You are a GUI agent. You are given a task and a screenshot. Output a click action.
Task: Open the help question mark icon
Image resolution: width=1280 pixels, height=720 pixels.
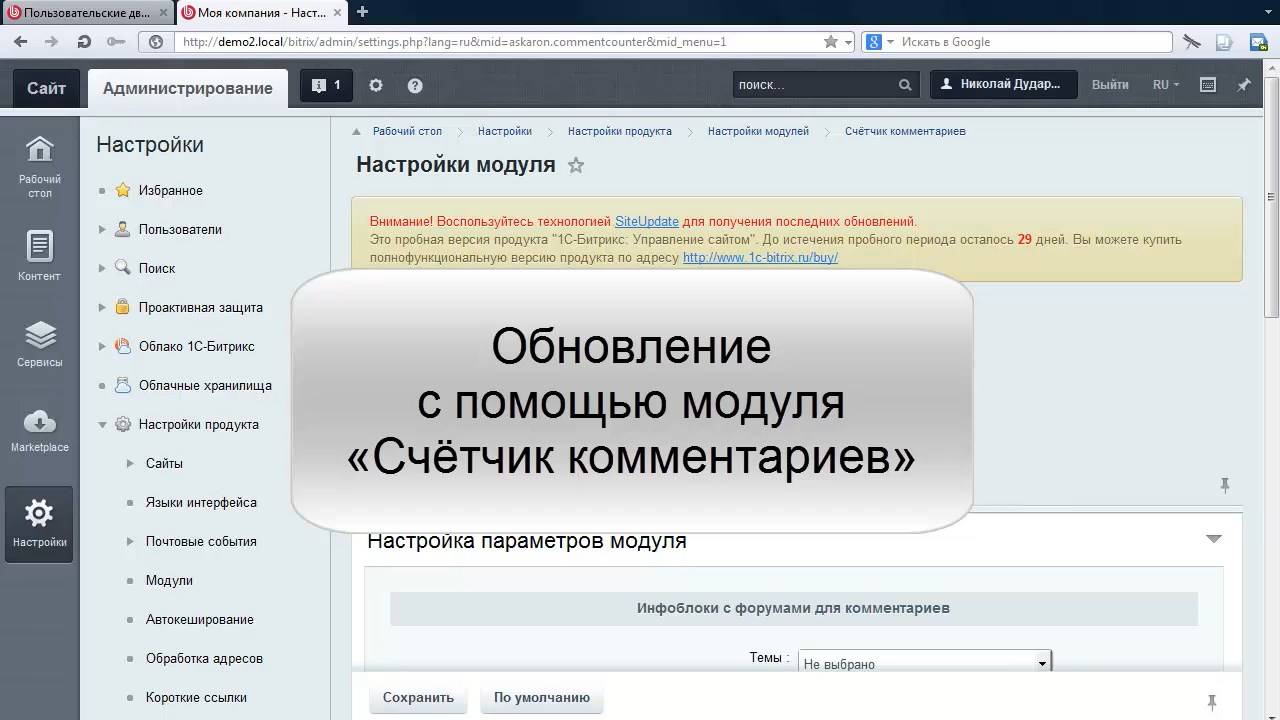pos(415,85)
